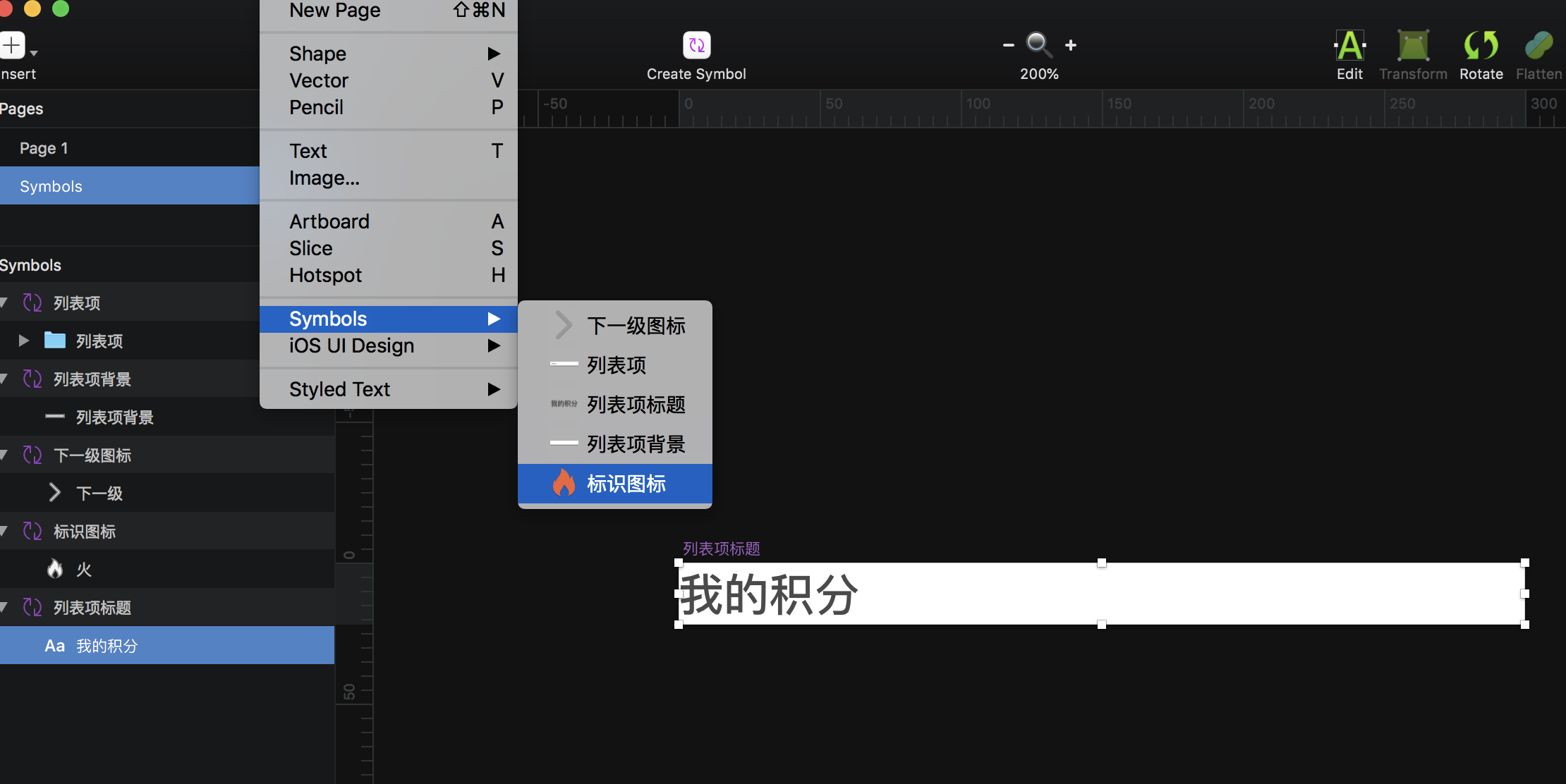1566x784 pixels.
Task: Expand the 列表项 folder disclosure triangle
Action: tap(23, 341)
